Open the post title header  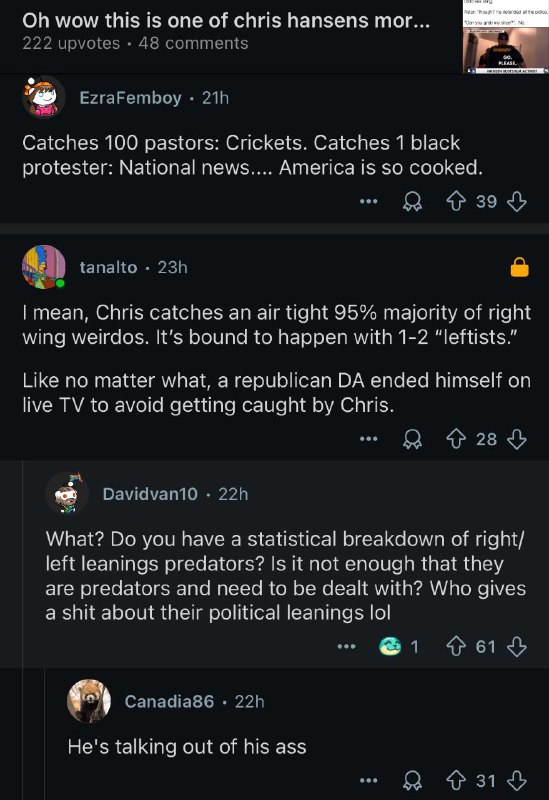point(226,20)
